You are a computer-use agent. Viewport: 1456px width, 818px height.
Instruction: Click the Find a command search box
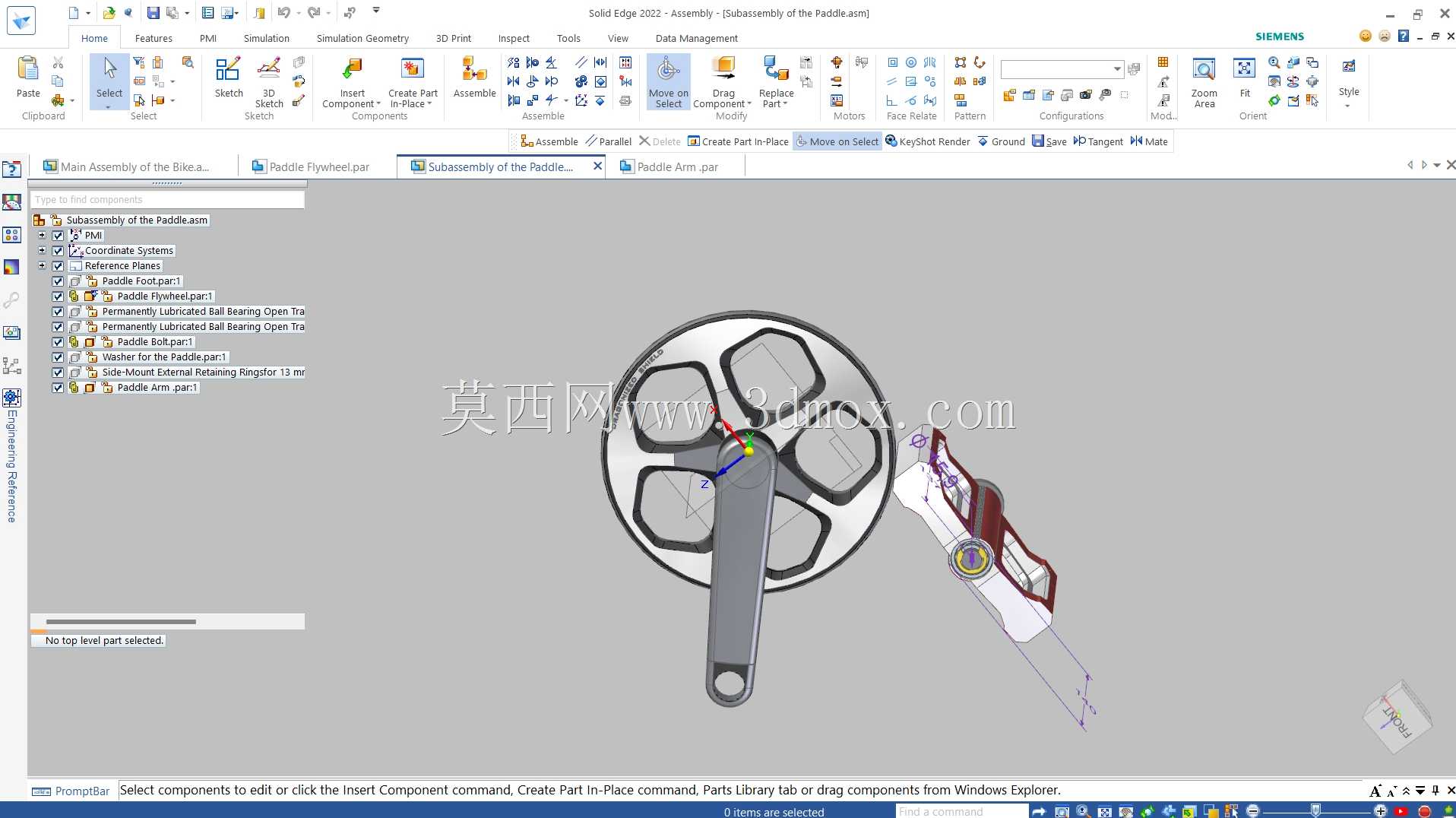click(x=962, y=811)
